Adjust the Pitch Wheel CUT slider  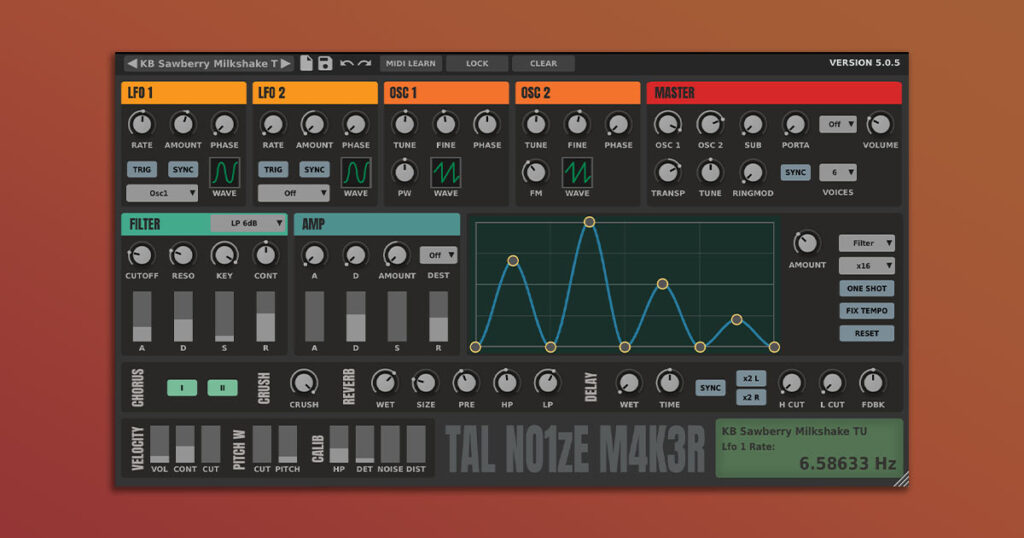pos(262,445)
